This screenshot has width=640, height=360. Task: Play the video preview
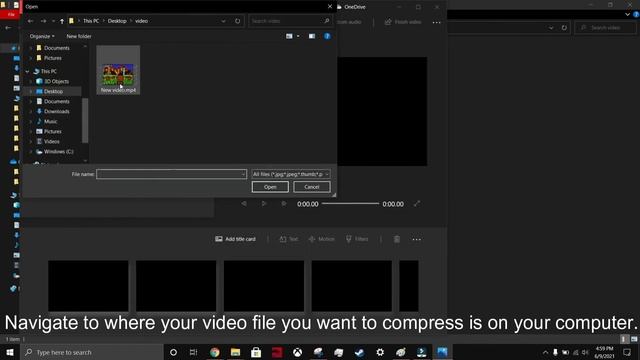pos(264,204)
